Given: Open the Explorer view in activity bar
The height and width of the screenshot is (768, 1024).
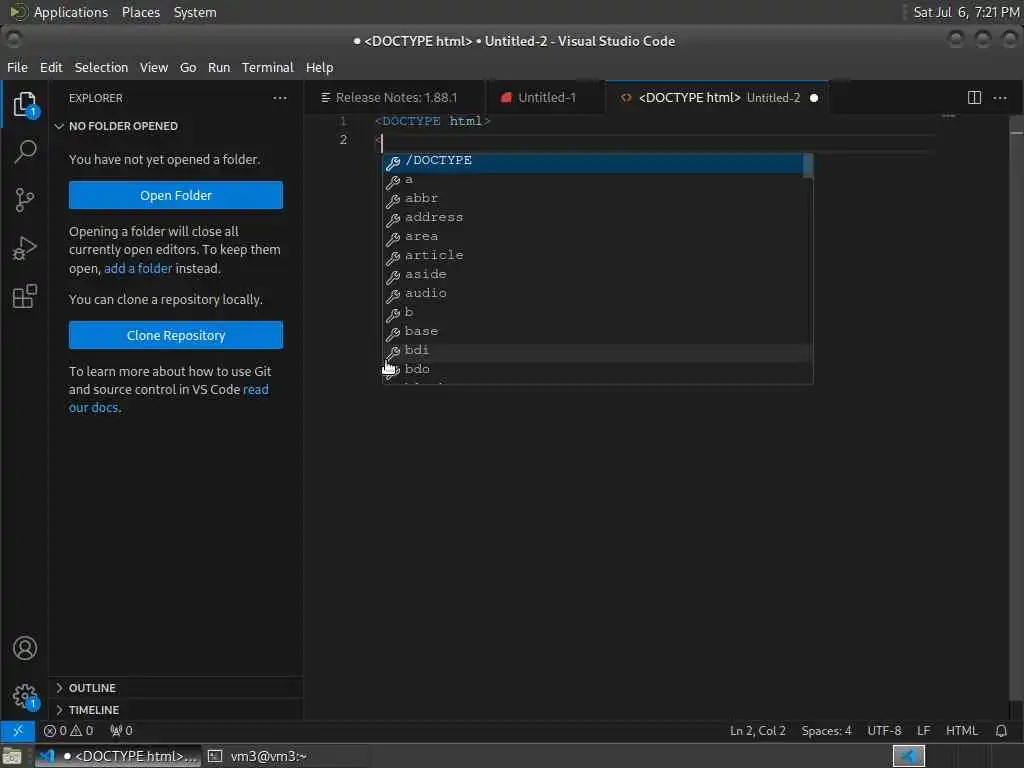Looking at the screenshot, I should tap(25, 104).
